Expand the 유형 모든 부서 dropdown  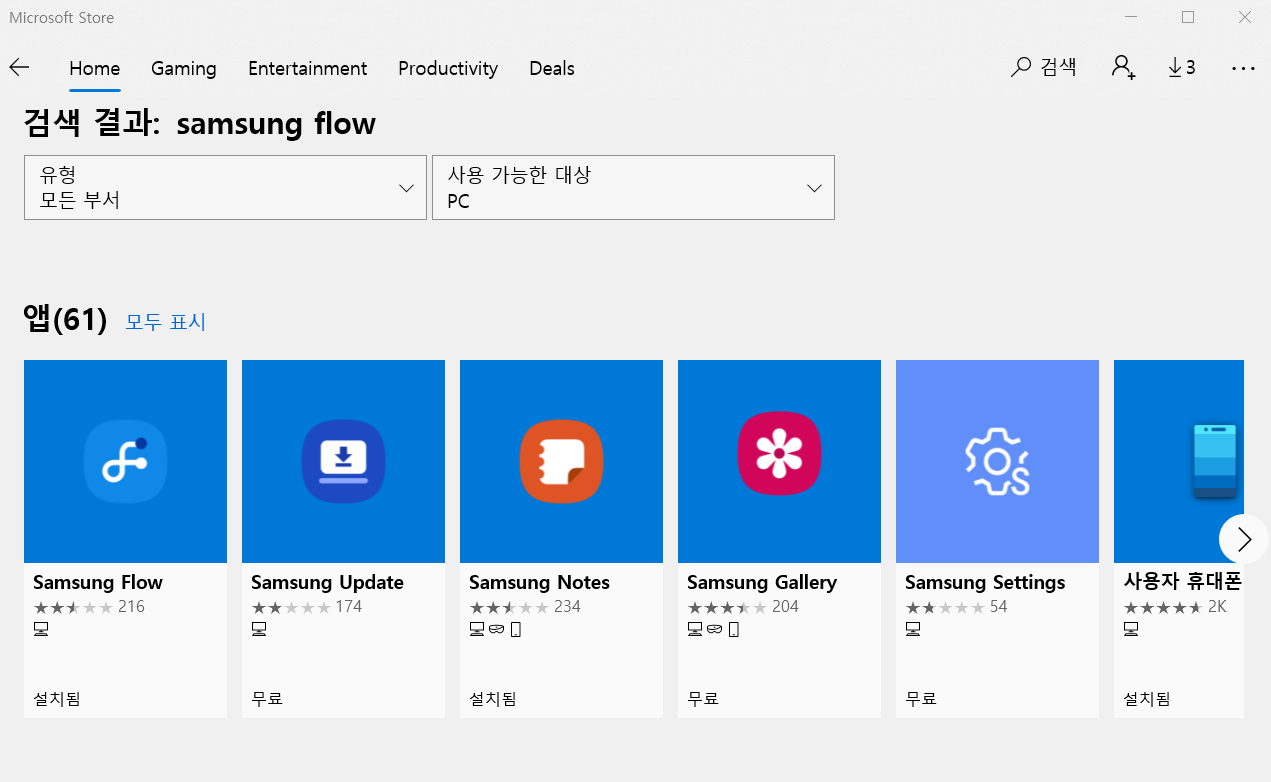[x=225, y=187]
